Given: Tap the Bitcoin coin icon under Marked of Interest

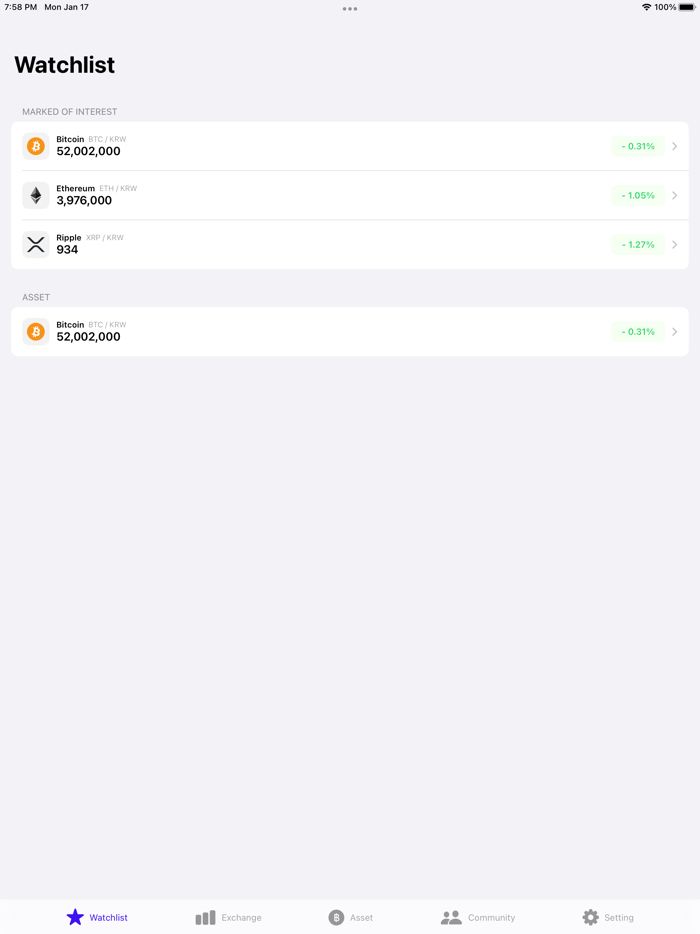Looking at the screenshot, I should point(36,146).
